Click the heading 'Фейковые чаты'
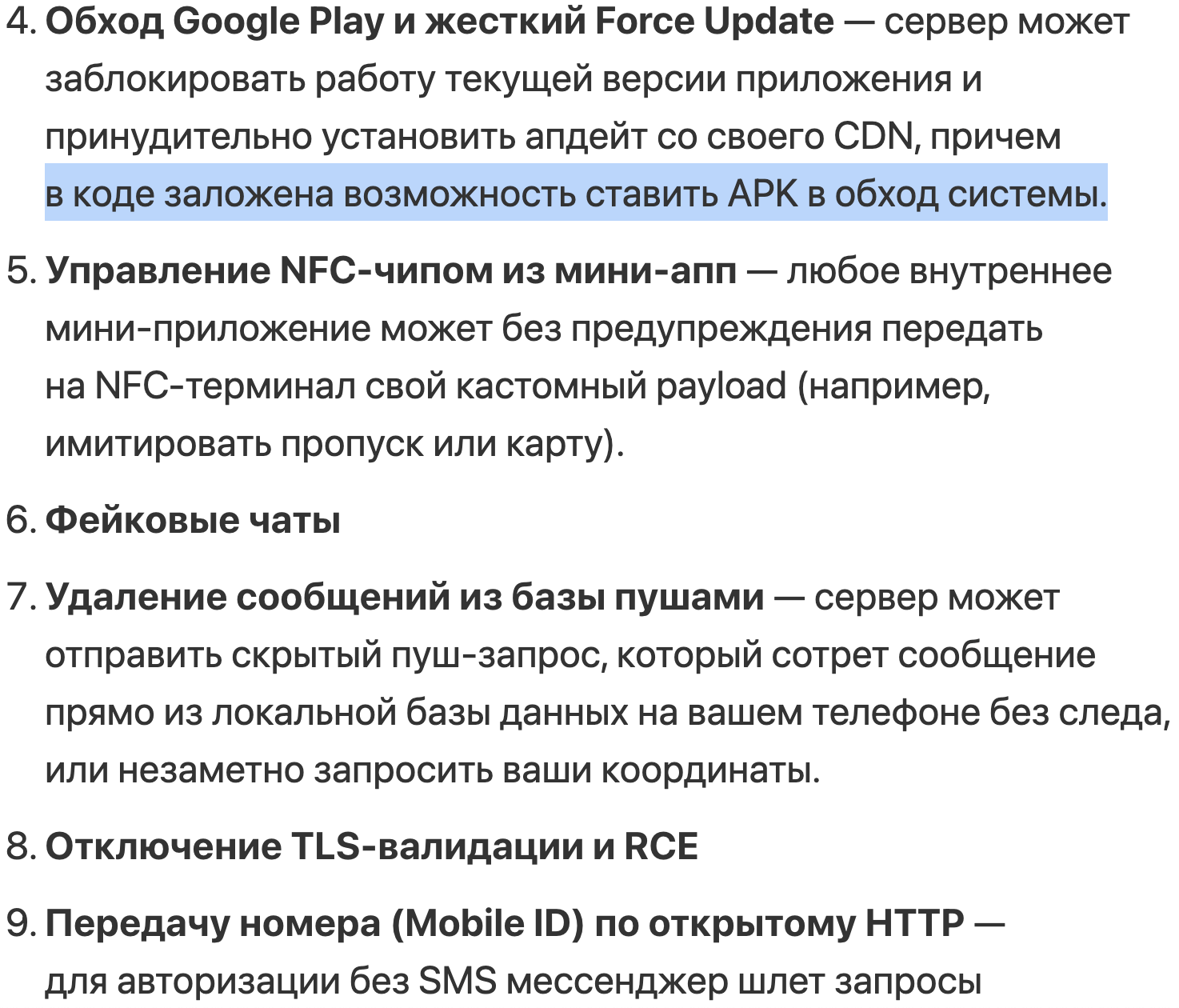Screen dimensions: 1179x1008 point(194,521)
